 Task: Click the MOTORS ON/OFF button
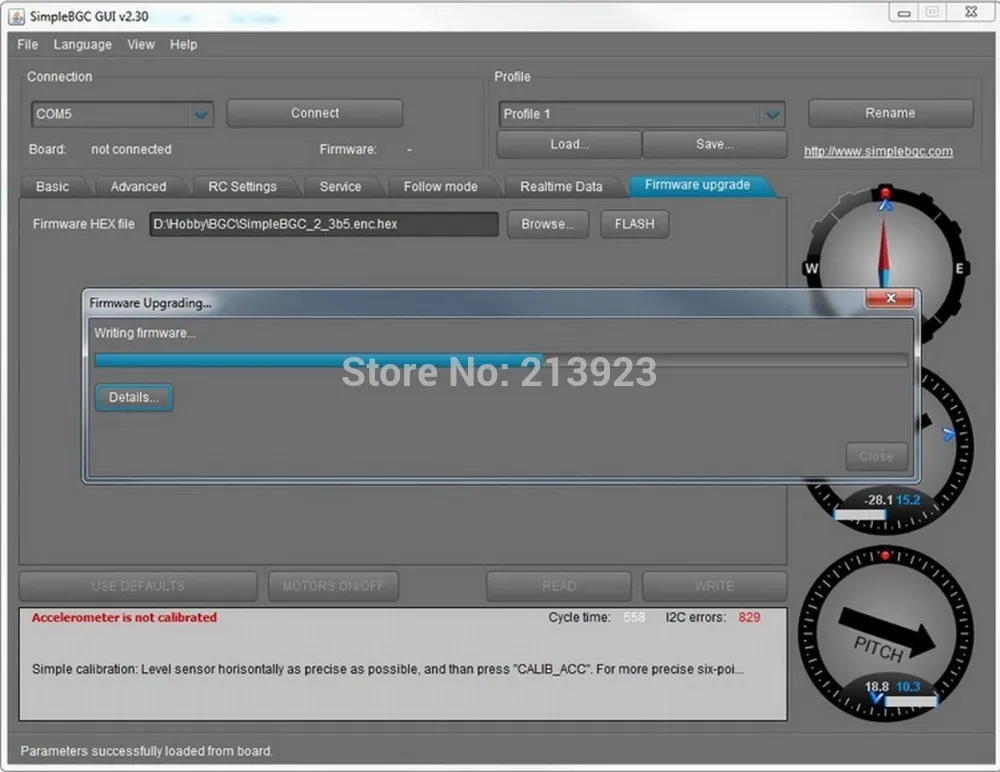pos(333,586)
